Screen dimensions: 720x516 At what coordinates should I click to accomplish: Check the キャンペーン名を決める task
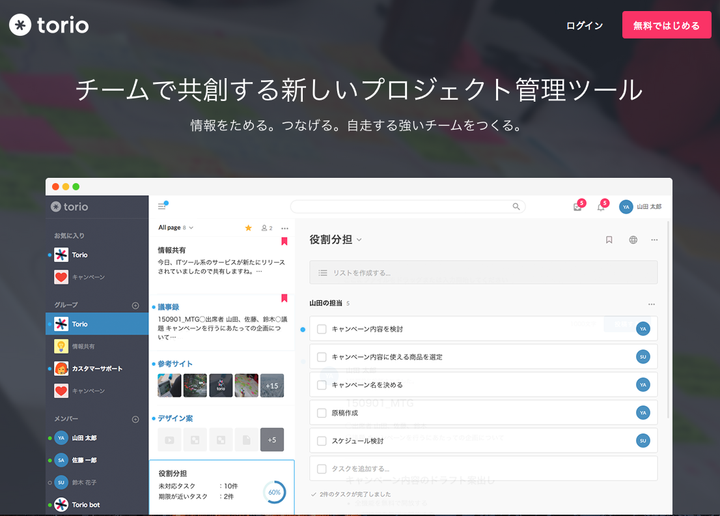tap(322, 385)
